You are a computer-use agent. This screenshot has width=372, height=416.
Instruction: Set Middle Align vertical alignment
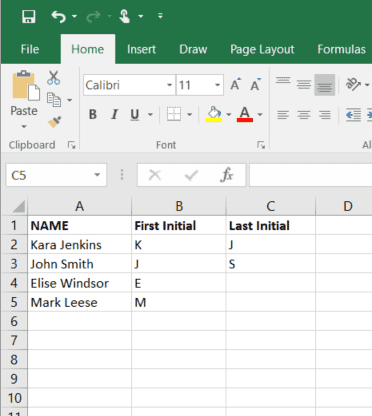304,84
